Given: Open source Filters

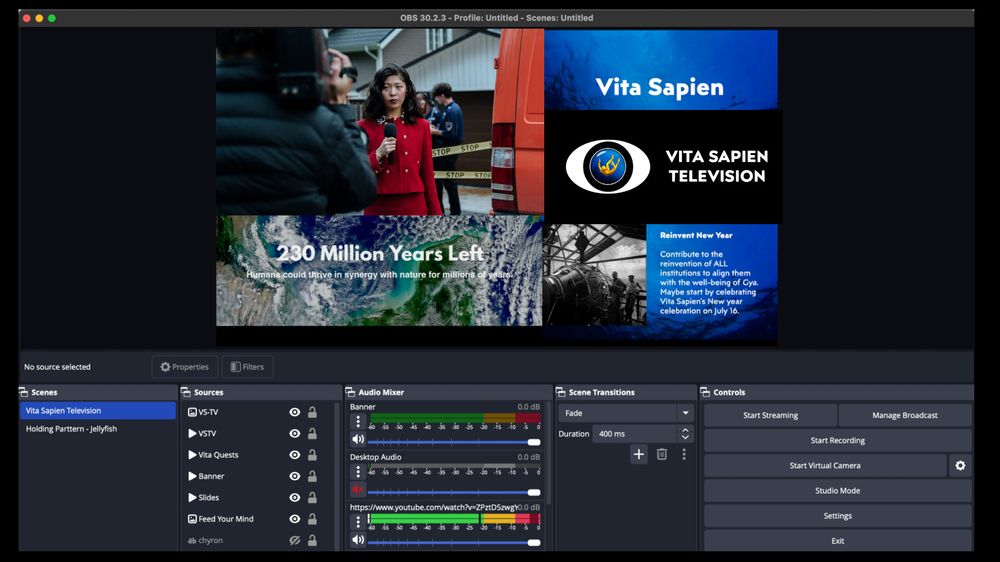Looking at the screenshot, I should pyautogui.click(x=247, y=367).
